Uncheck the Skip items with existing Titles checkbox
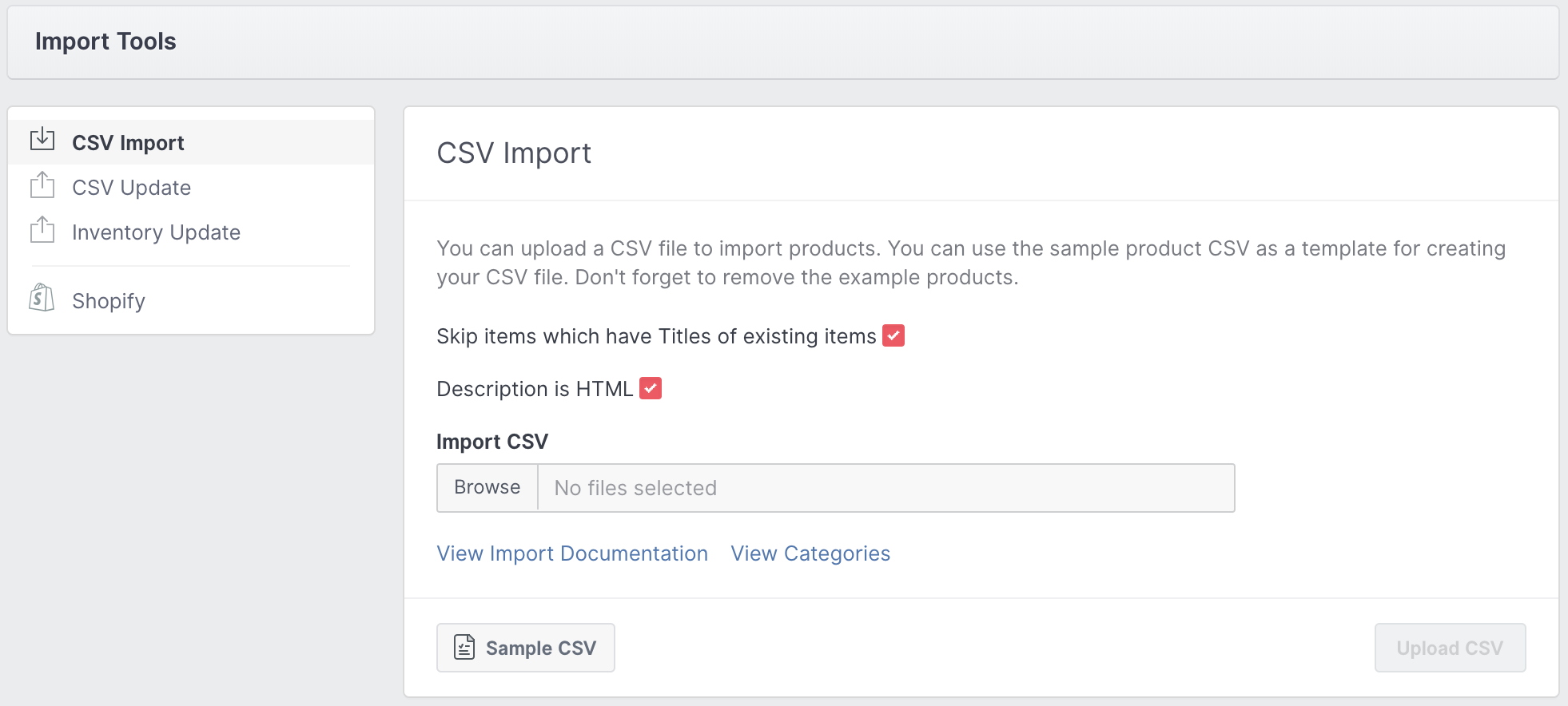 tap(893, 335)
